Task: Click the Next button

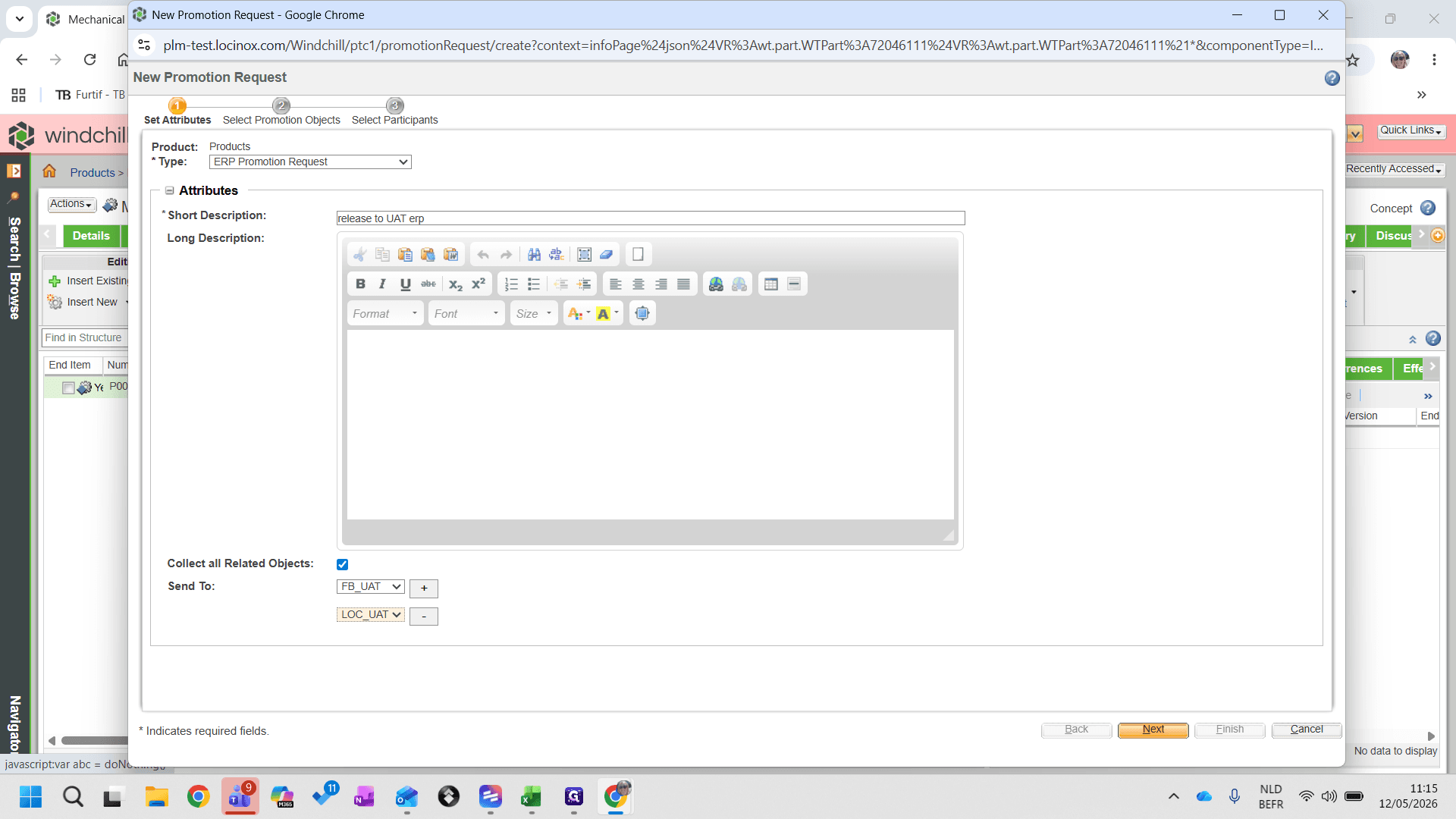Action: (x=1153, y=730)
